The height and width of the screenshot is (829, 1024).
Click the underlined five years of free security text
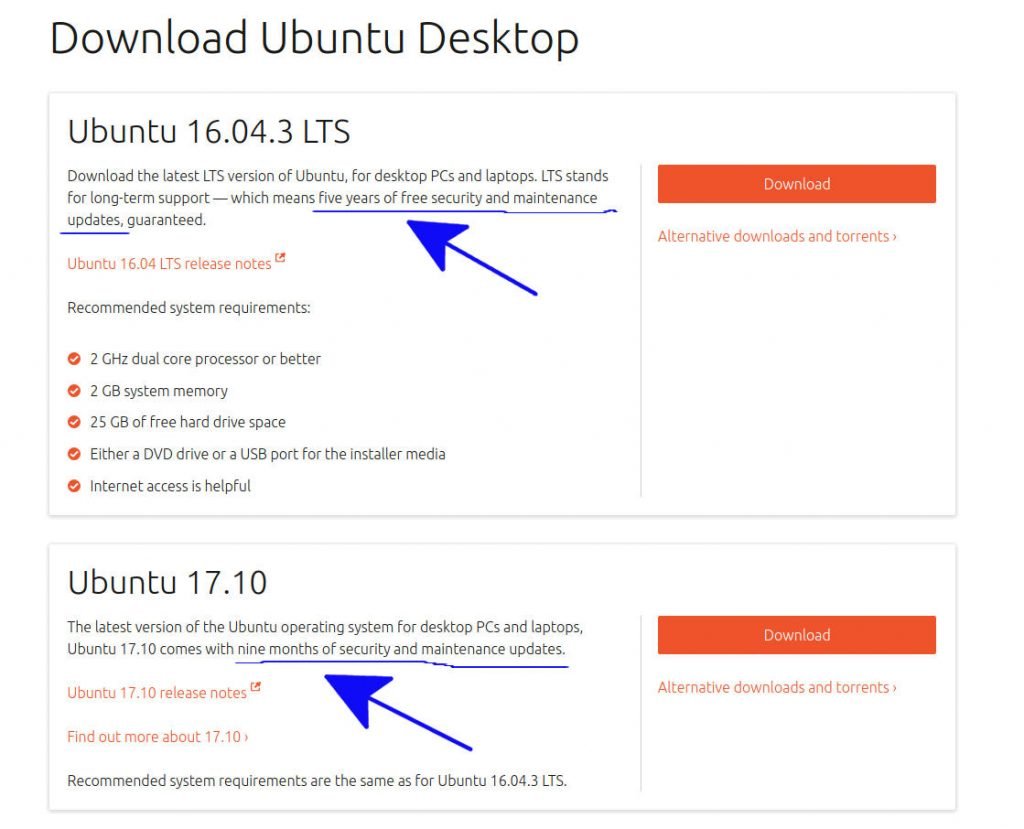click(457, 198)
